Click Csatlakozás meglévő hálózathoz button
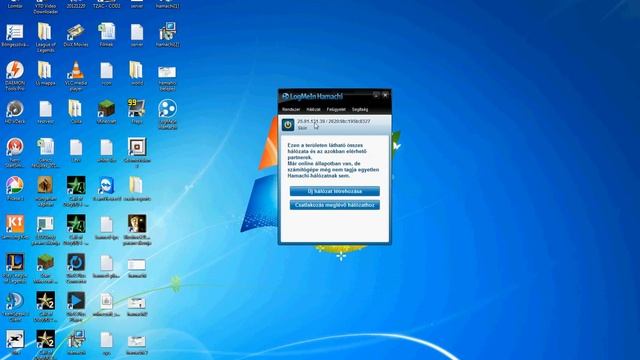The image size is (640, 360). tap(335, 205)
